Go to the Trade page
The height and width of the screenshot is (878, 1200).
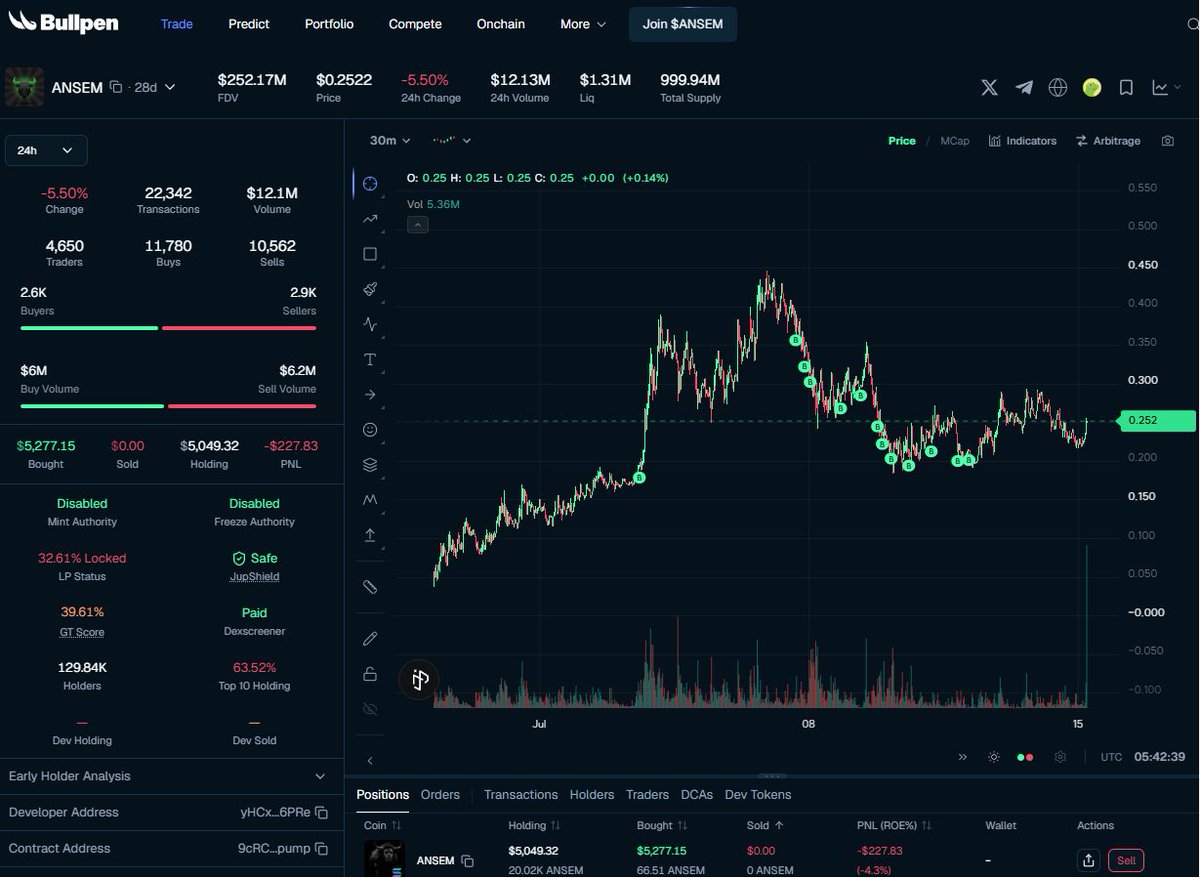177,24
